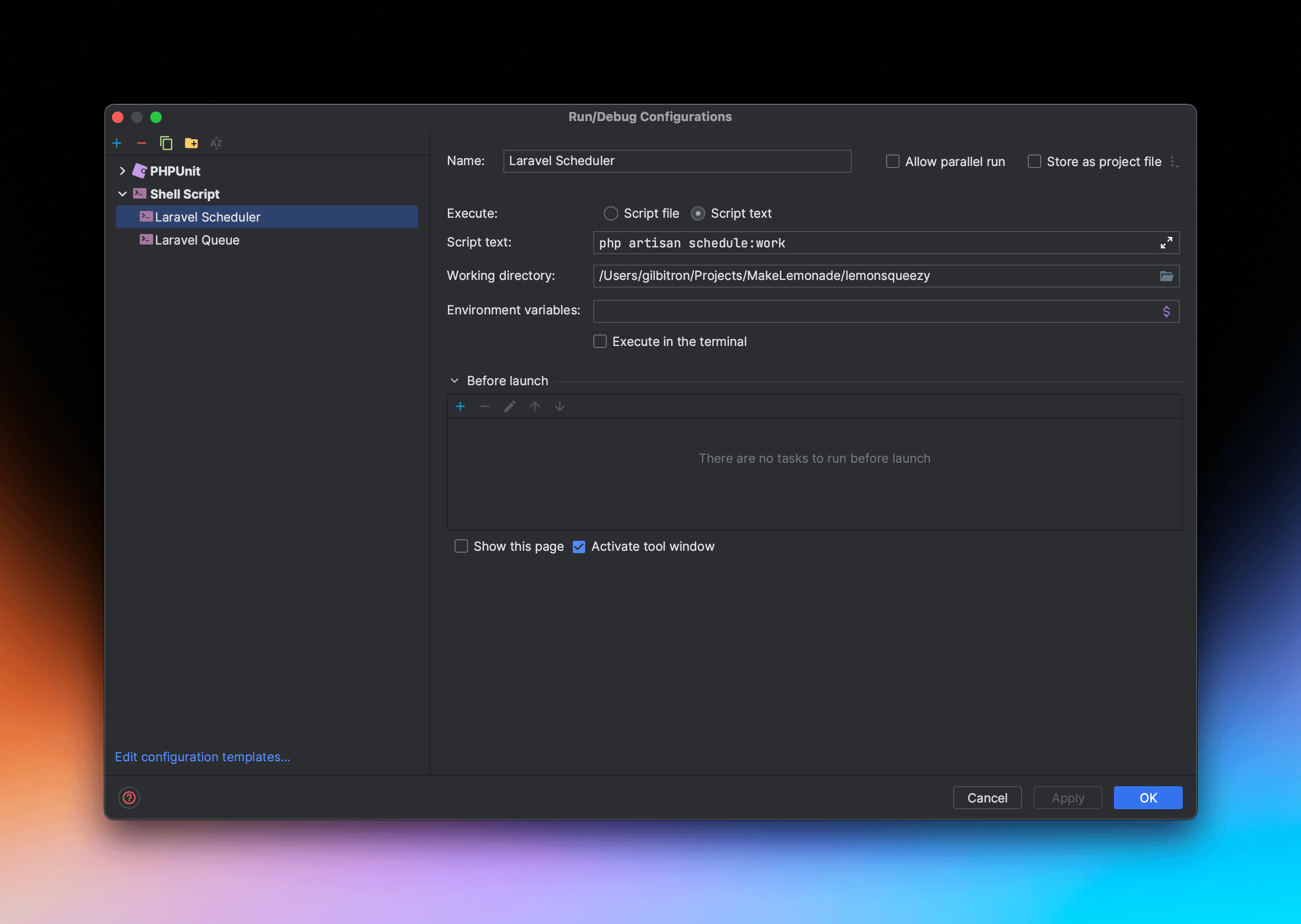
Task: Select the Script text radio button
Action: coord(698,213)
